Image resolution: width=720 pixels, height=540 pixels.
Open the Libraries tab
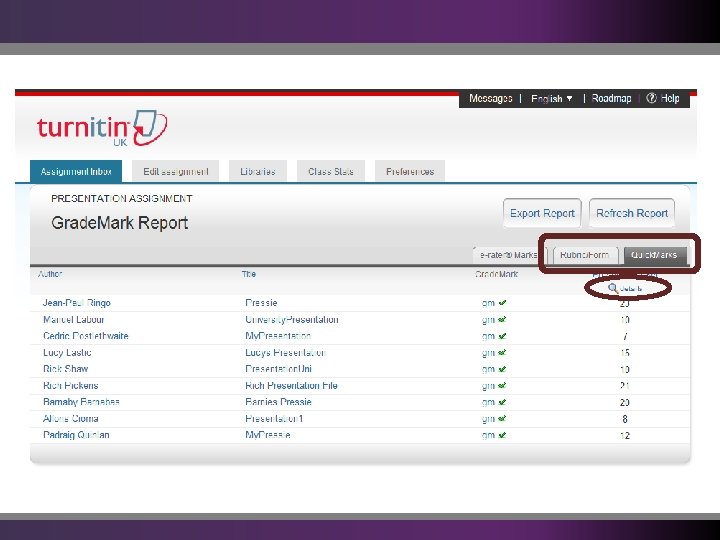258,171
